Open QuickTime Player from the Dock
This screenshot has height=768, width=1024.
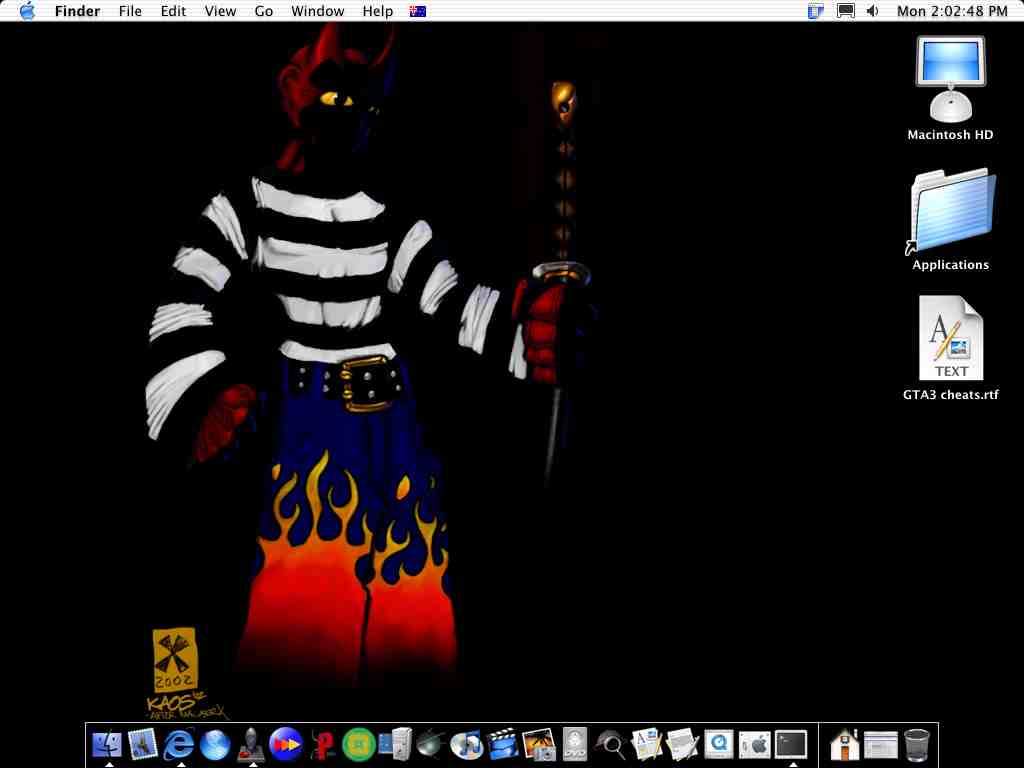719,744
